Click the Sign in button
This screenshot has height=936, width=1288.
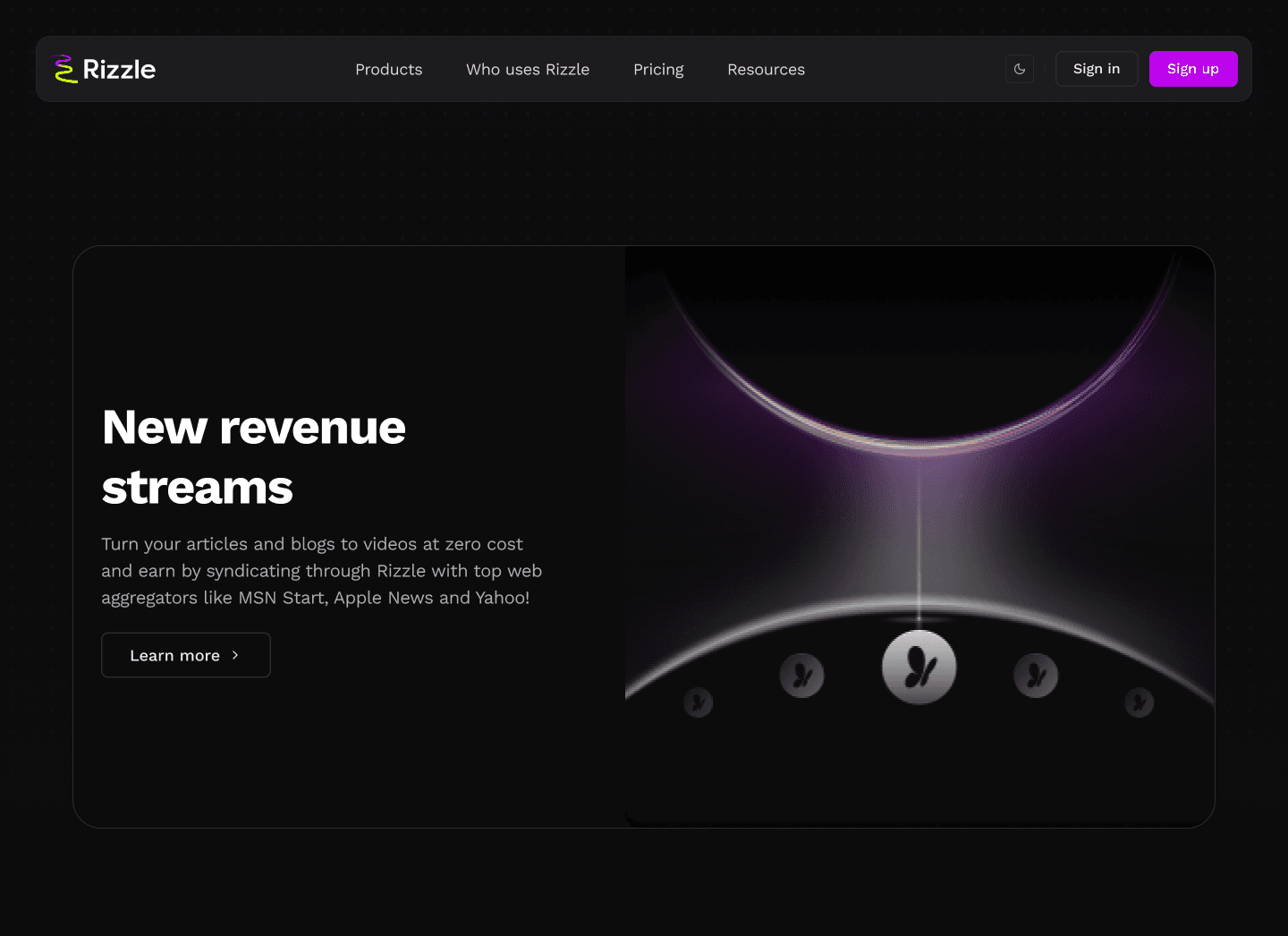pyautogui.click(x=1097, y=69)
